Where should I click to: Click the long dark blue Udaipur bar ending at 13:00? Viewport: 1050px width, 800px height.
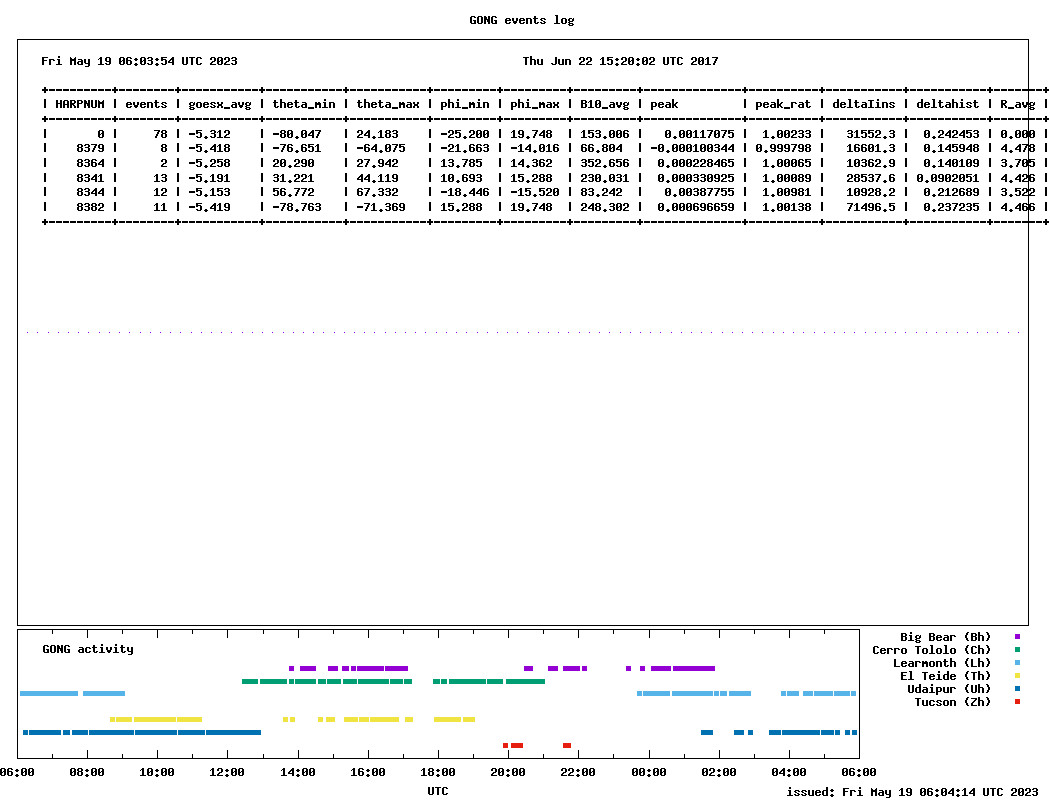click(233, 732)
